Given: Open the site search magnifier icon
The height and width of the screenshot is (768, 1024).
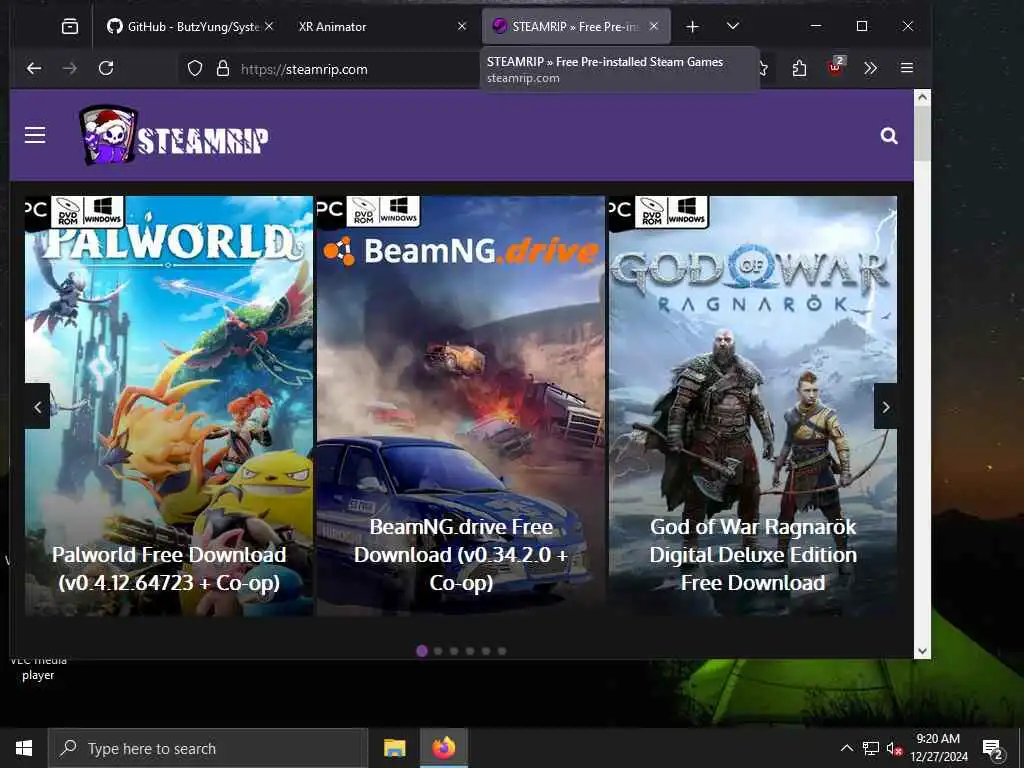Looking at the screenshot, I should pyautogui.click(x=889, y=136).
